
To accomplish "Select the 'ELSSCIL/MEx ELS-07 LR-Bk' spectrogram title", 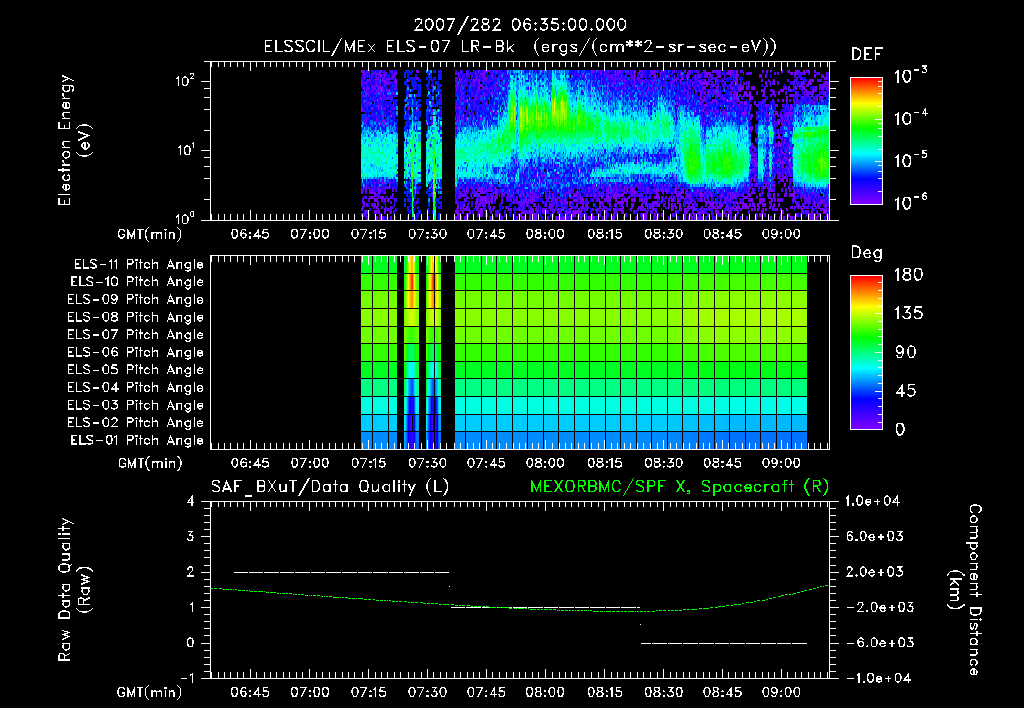I will click(389, 47).
